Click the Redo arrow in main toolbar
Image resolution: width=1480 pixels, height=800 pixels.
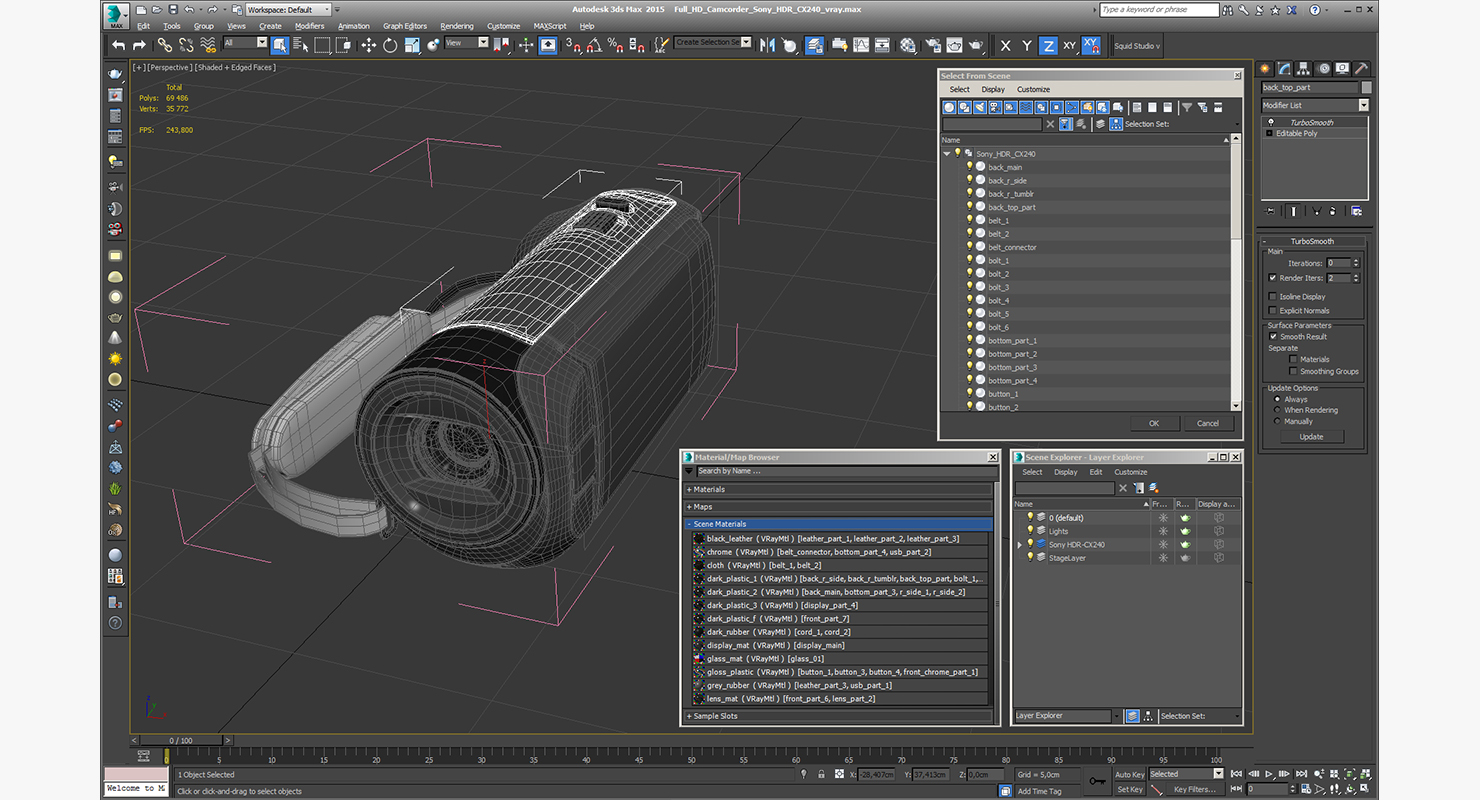(139, 45)
